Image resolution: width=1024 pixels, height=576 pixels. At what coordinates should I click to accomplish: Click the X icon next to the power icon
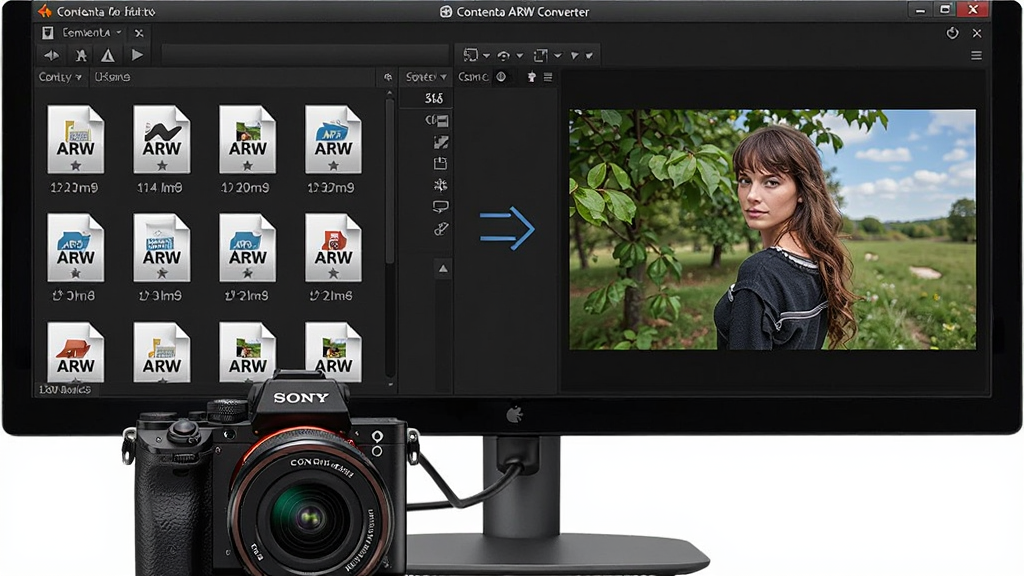point(977,33)
